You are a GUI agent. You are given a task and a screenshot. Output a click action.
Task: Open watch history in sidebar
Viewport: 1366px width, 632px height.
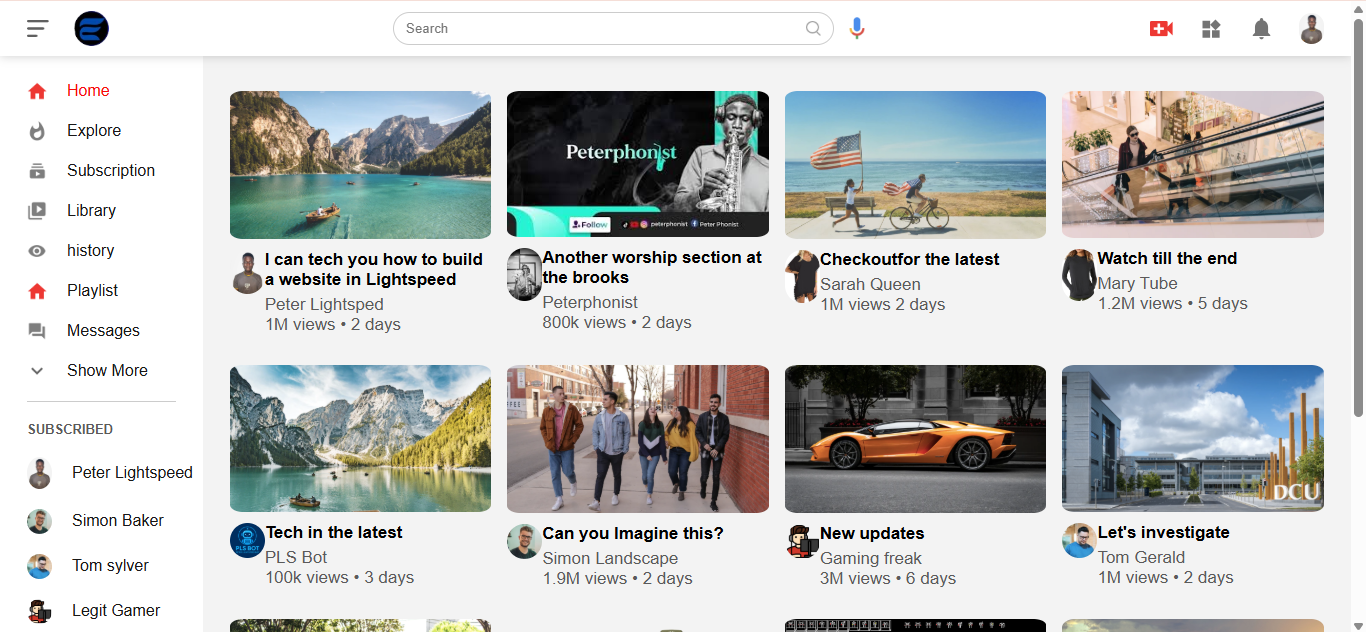tap(90, 250)
